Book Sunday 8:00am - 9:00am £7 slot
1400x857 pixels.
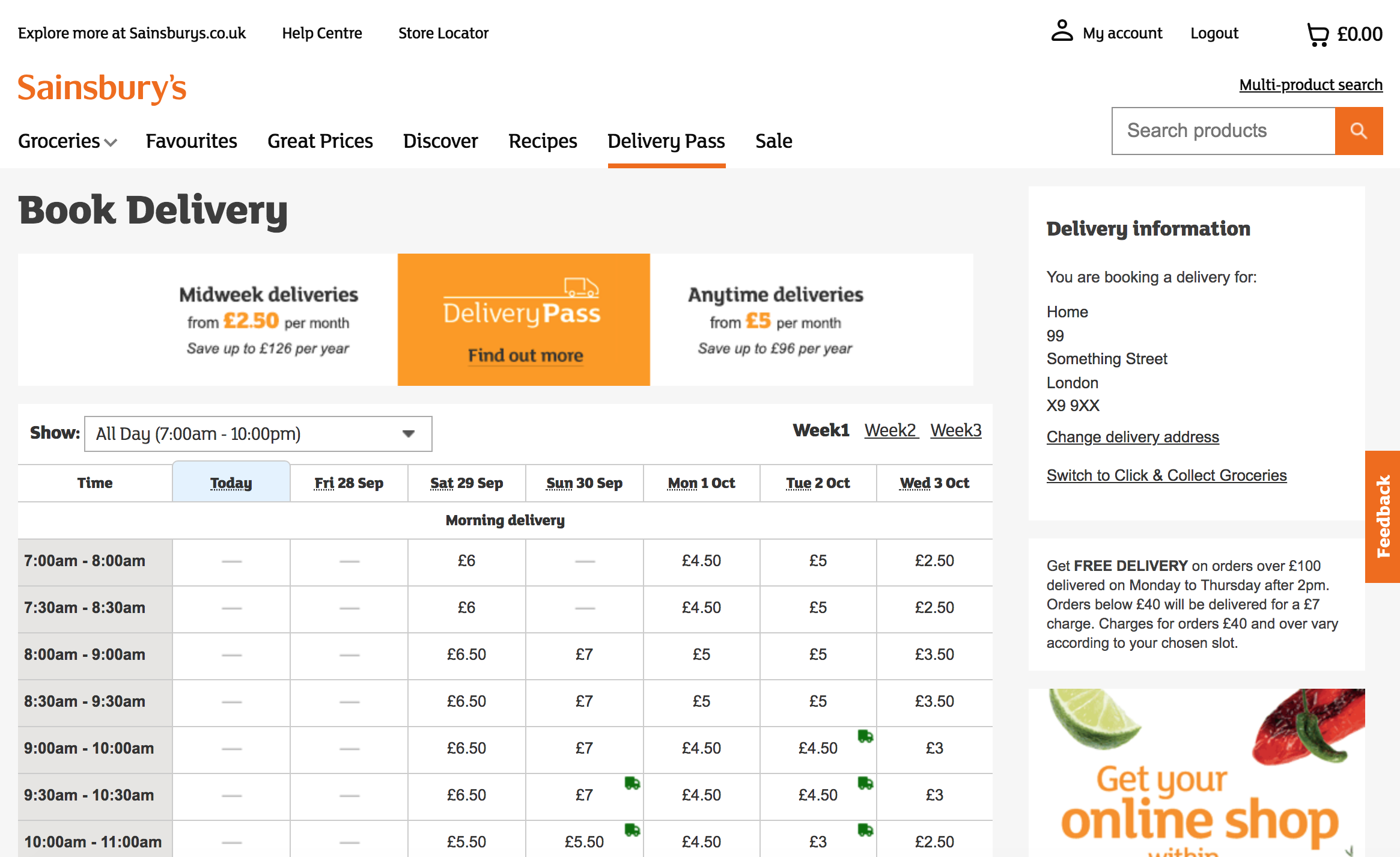click(x=585, y=654)
